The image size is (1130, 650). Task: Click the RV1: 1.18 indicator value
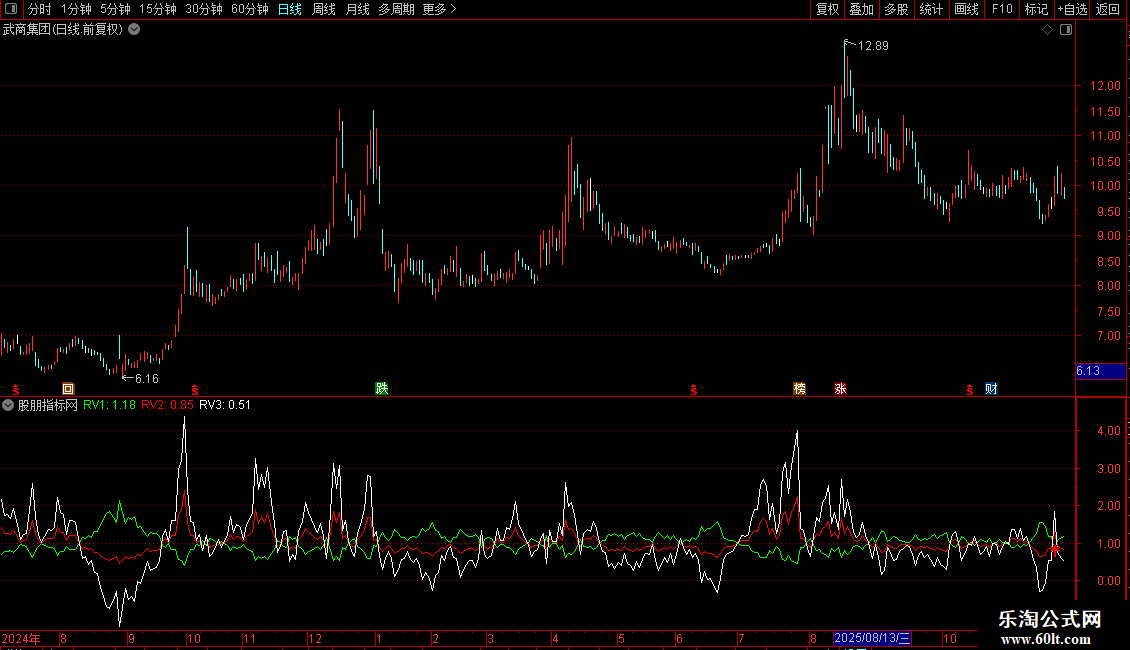[109, 405]
